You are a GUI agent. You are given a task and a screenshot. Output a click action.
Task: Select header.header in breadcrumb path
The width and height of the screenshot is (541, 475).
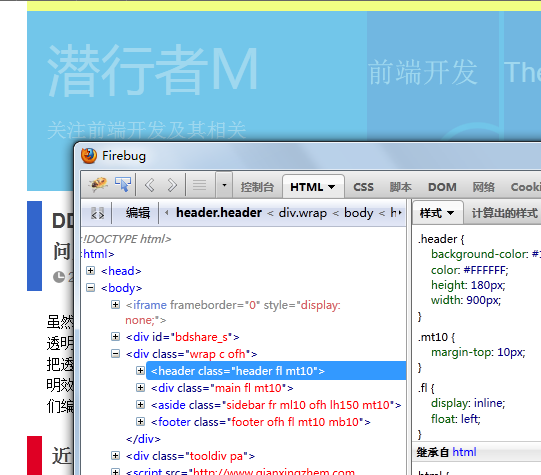pos(219,213)
